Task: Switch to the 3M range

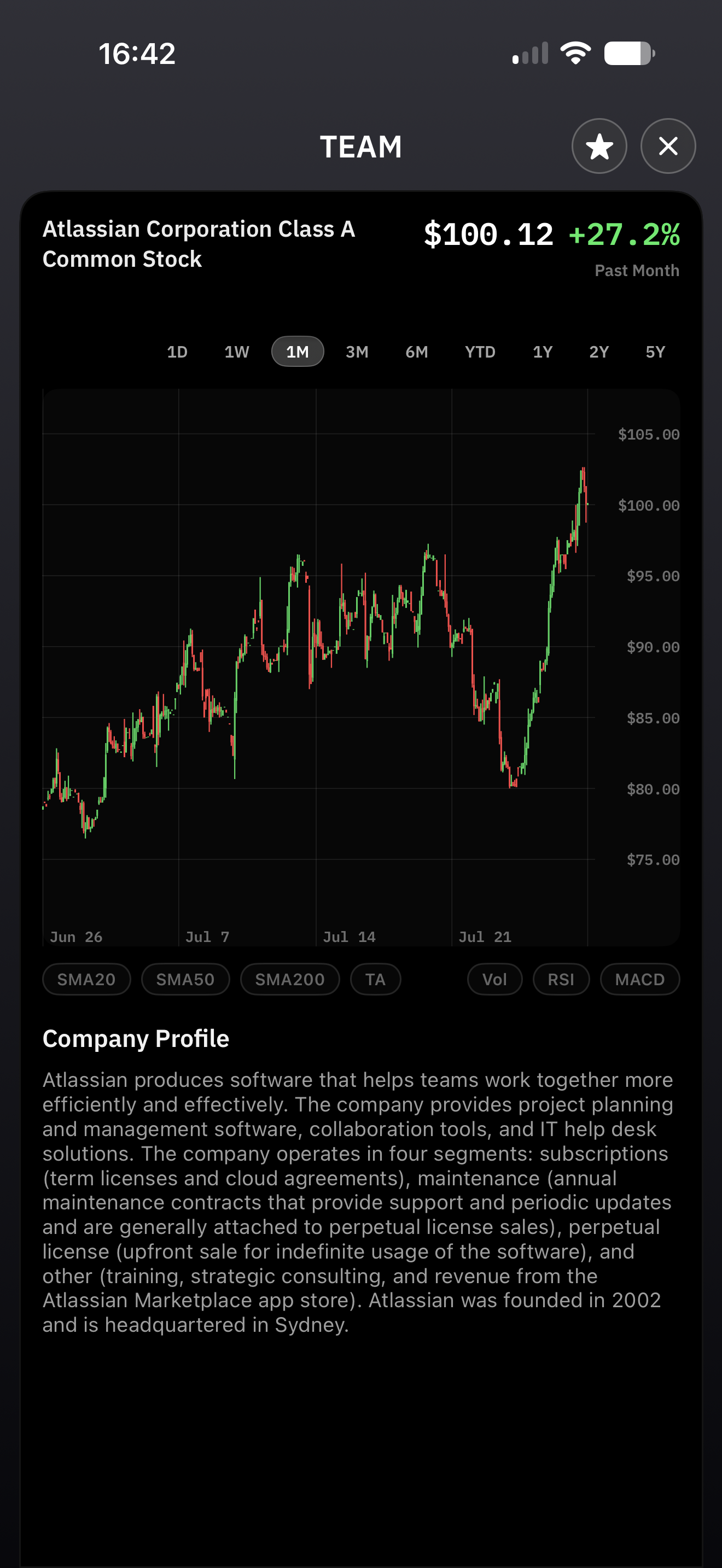Action: coord(357,351)
